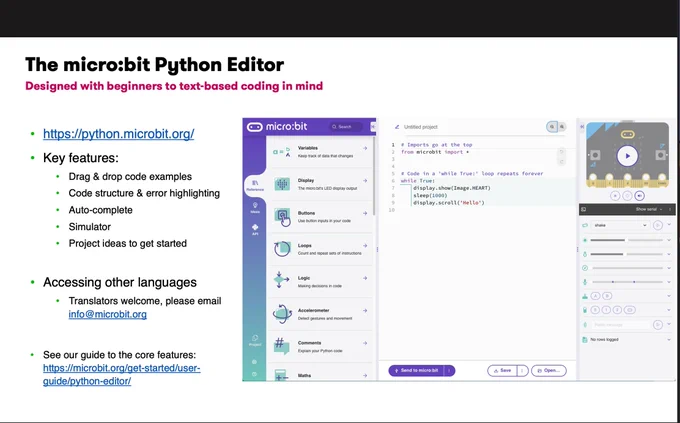This screenshot has height=423, width=680.
Task: Mute the simulator sound
Action: pyautogui.click(x=640, y=196)
